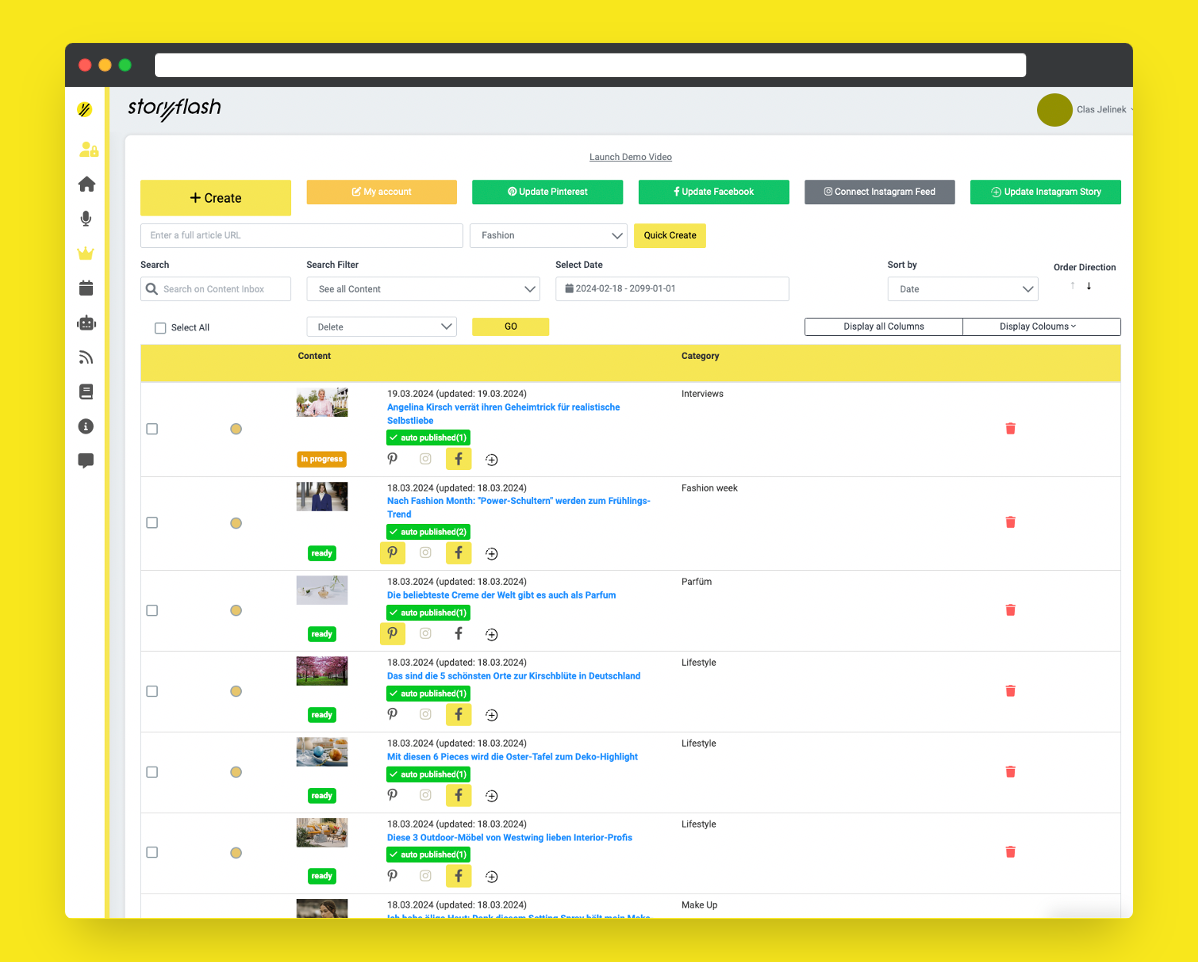The image size is (1198, 962).
Task: Open the RSS feed icon in sidebar
Action: pyautogui.click(x=86, y=357)
